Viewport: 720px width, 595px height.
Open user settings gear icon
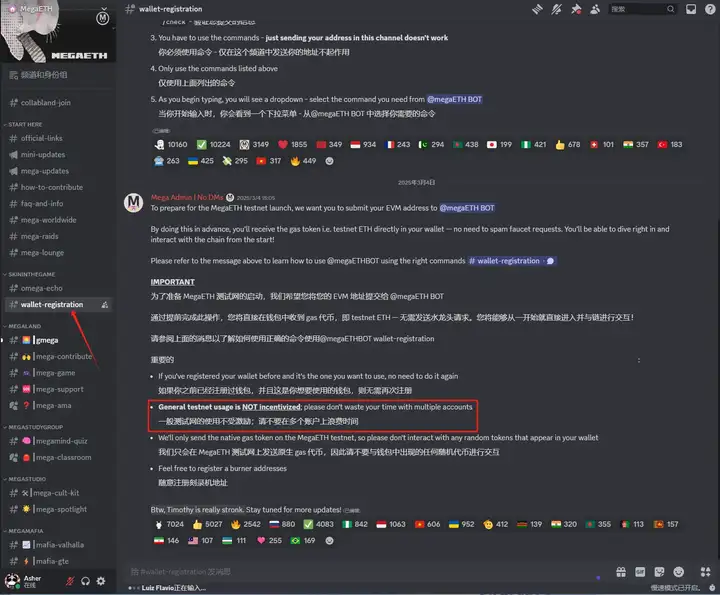pos(101,581)
